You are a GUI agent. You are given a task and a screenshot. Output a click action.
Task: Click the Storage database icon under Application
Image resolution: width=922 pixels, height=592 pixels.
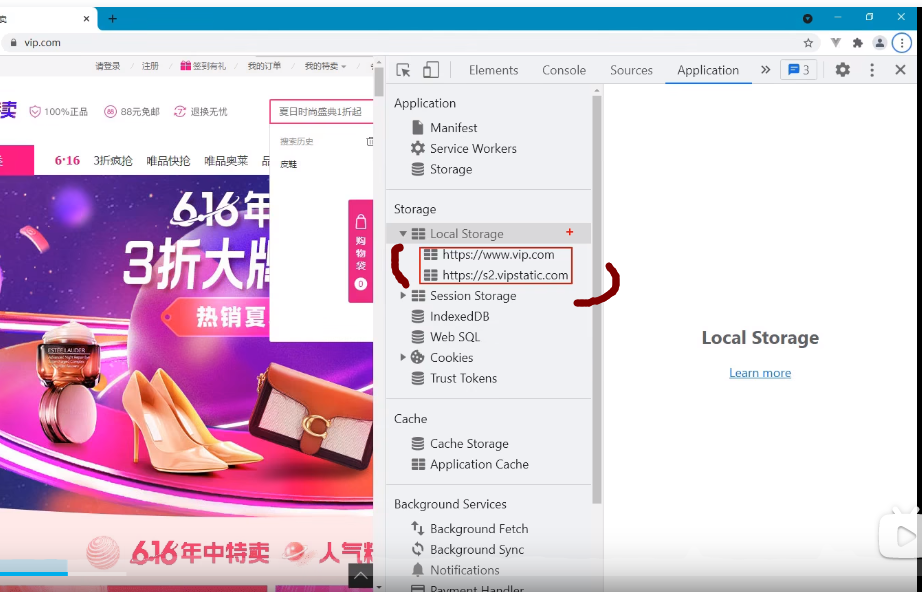point(417,169)
